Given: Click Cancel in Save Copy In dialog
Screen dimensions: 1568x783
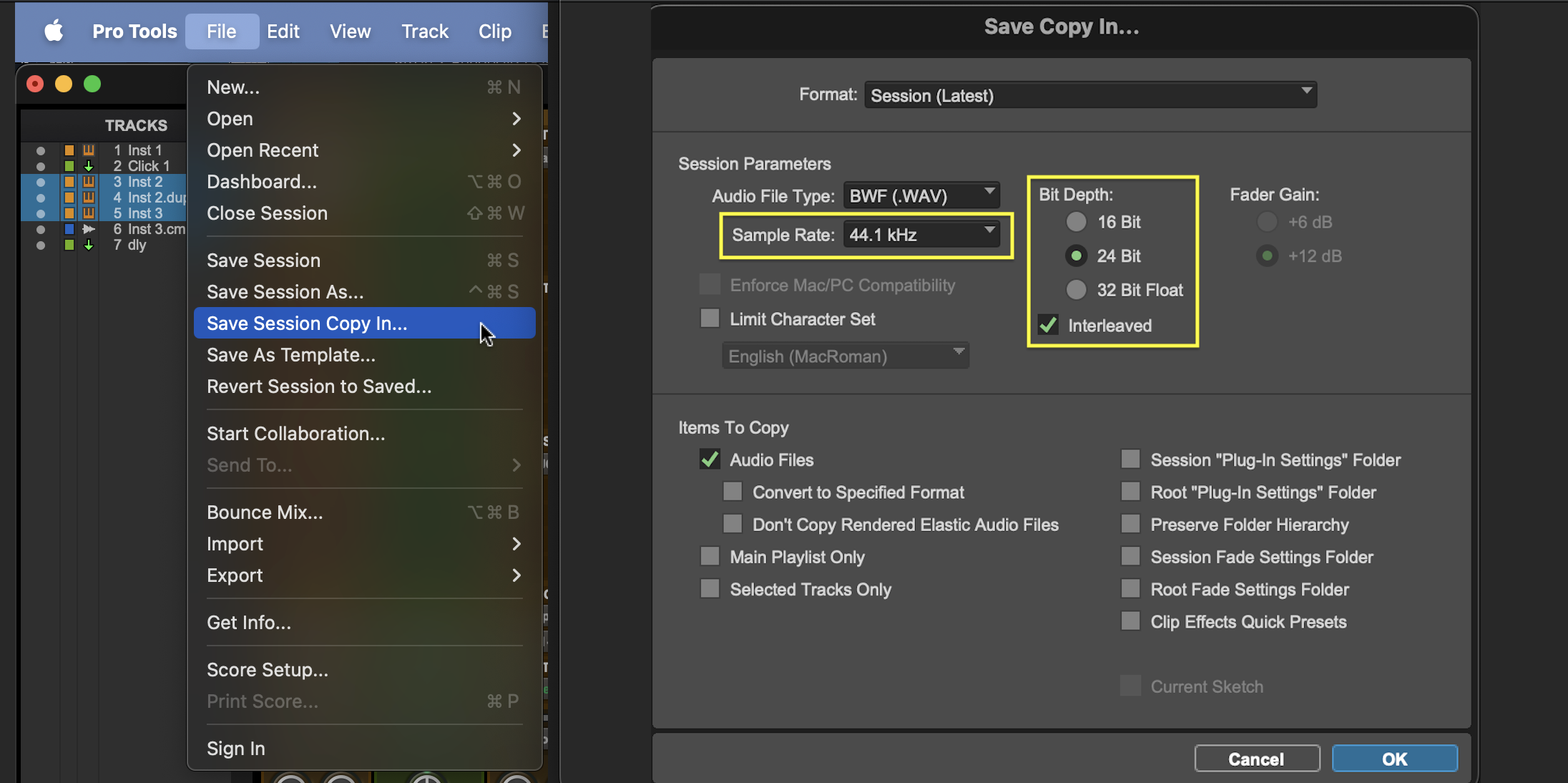Looking at the screenshot, I should click(x=1257, y=759).
